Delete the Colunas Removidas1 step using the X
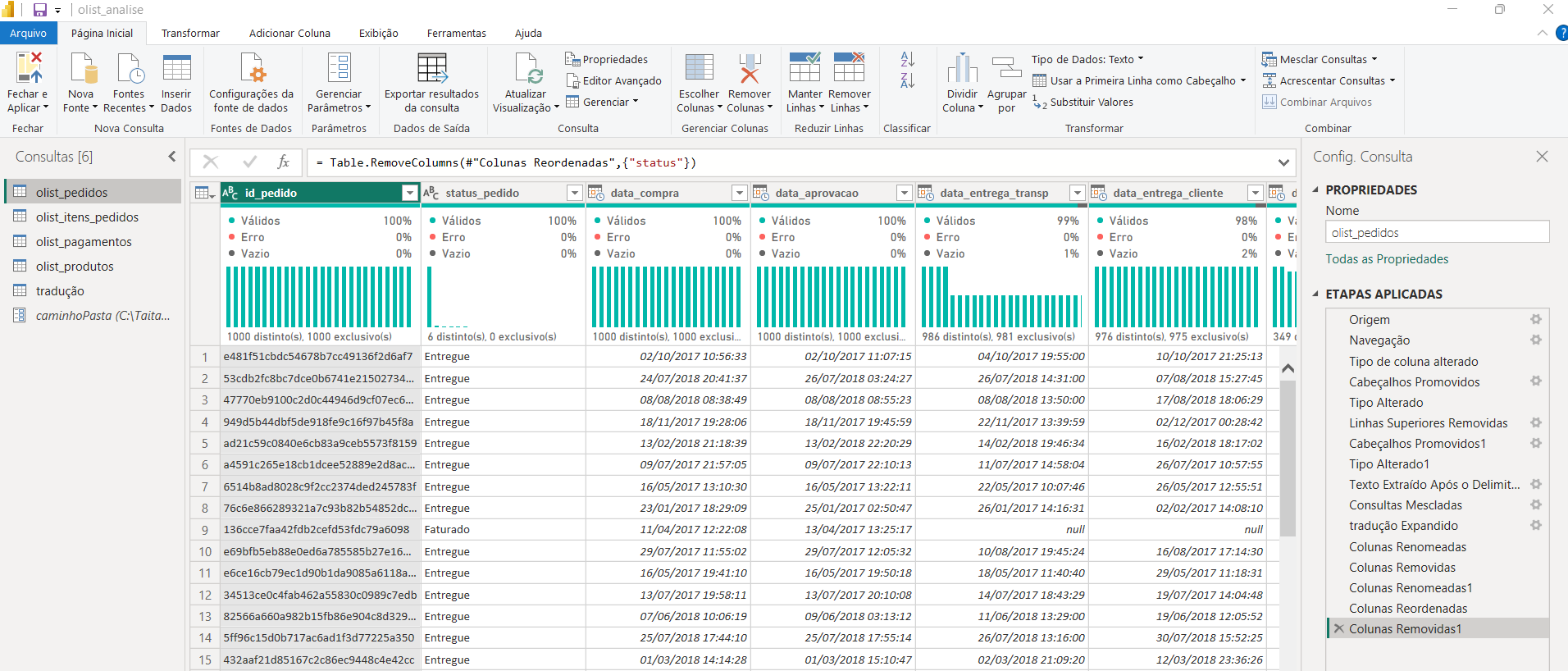This screenshot has height=671, width=1568. (1338, 628)
